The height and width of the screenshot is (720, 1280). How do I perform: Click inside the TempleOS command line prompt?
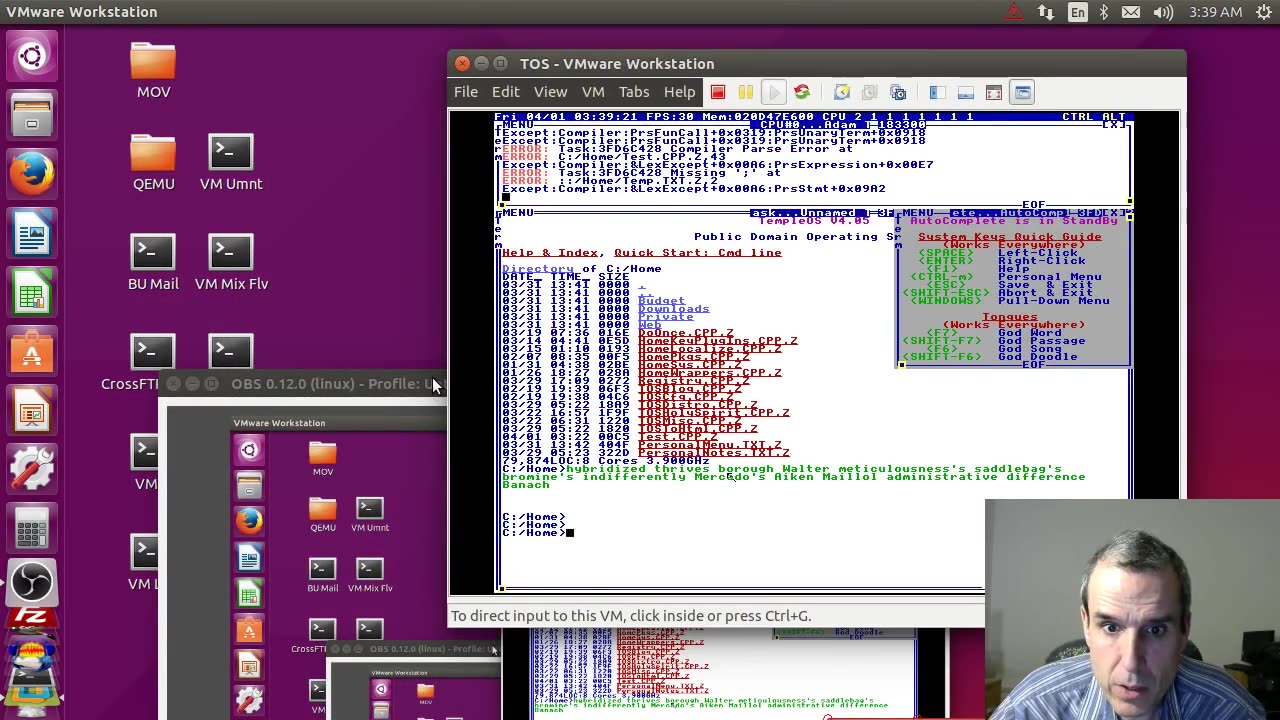[x=568, y=533]
